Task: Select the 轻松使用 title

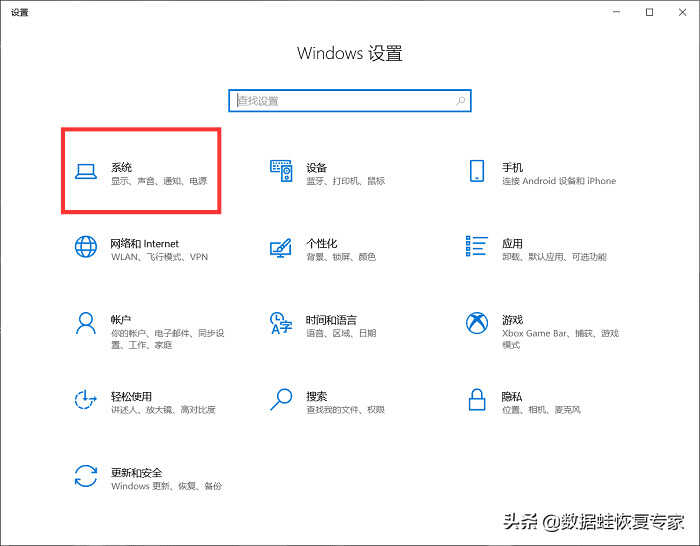Action: click(131, 396)
